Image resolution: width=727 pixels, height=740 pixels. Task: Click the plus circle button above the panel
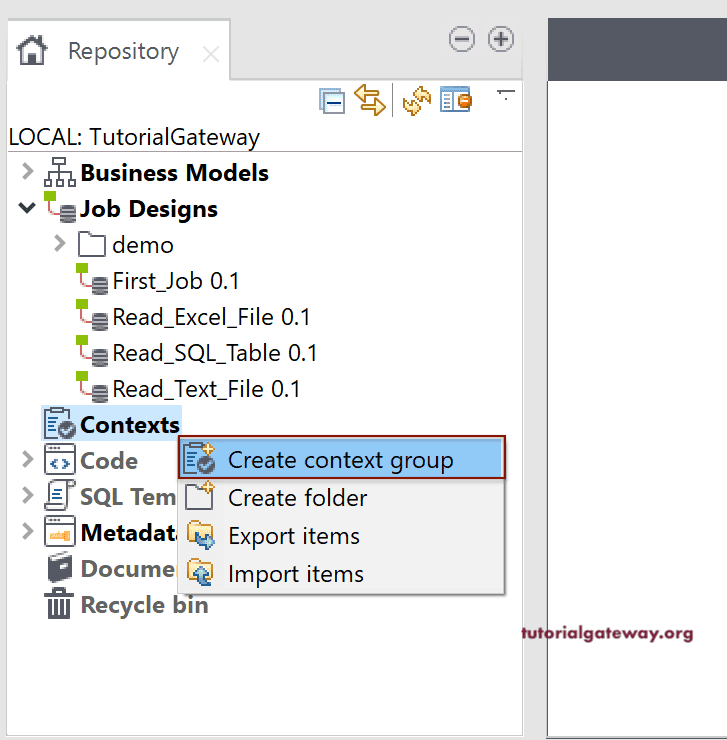(500, 39)
